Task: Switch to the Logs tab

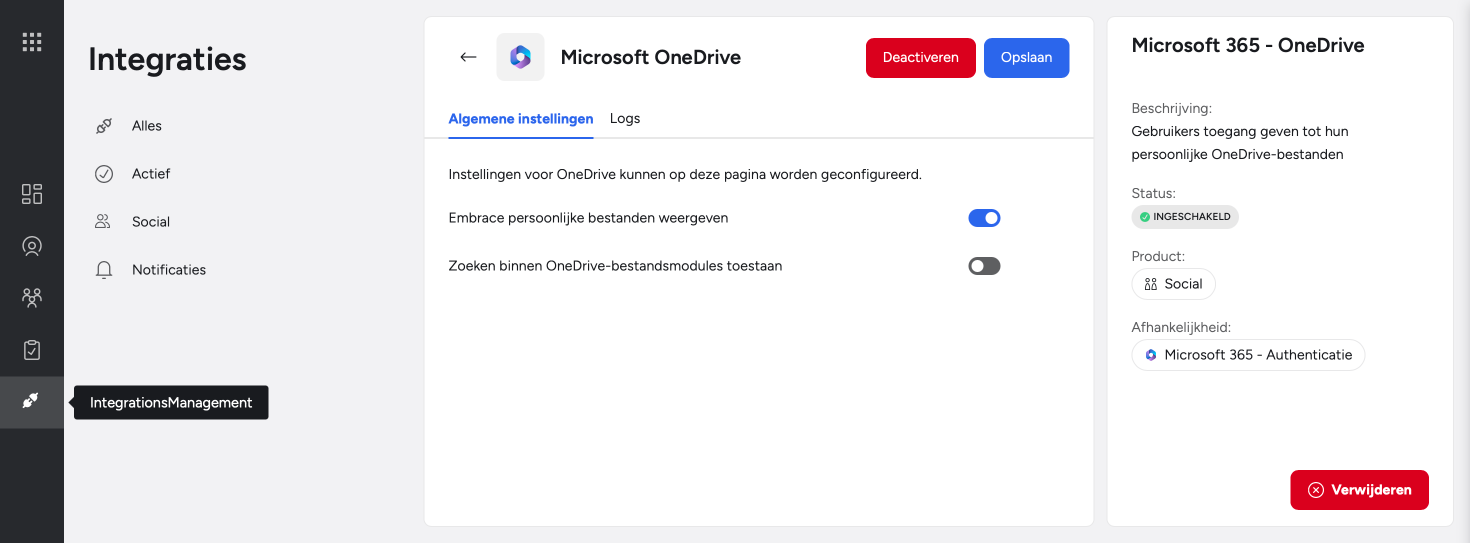Action: click(x=625, y=118)
